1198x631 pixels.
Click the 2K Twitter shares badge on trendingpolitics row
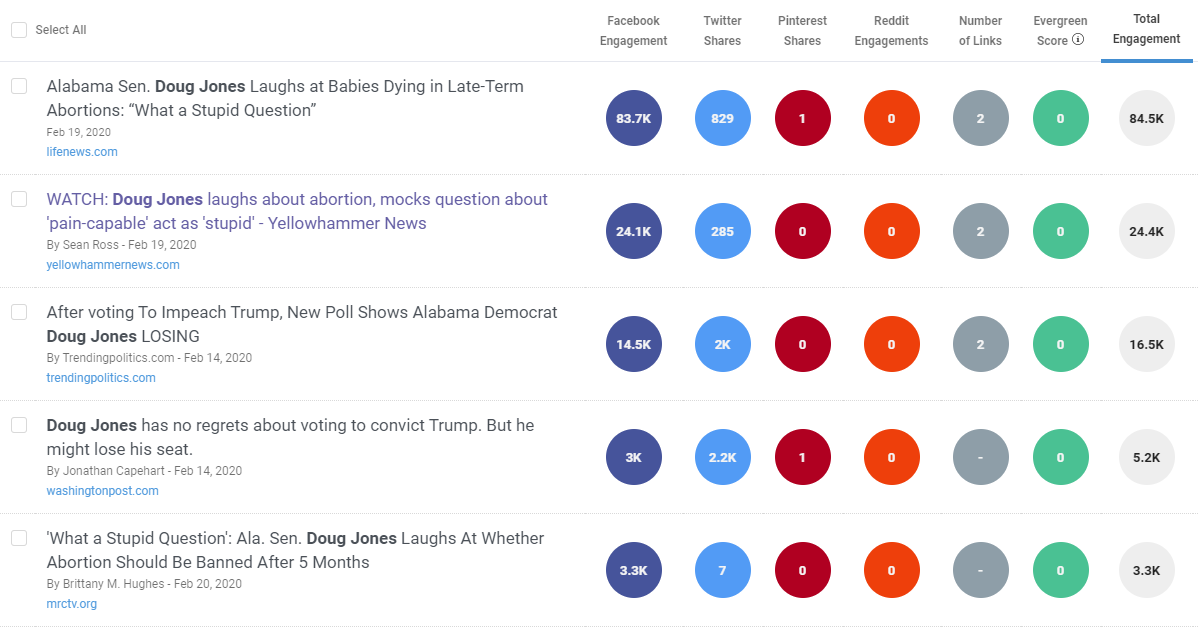722,344
